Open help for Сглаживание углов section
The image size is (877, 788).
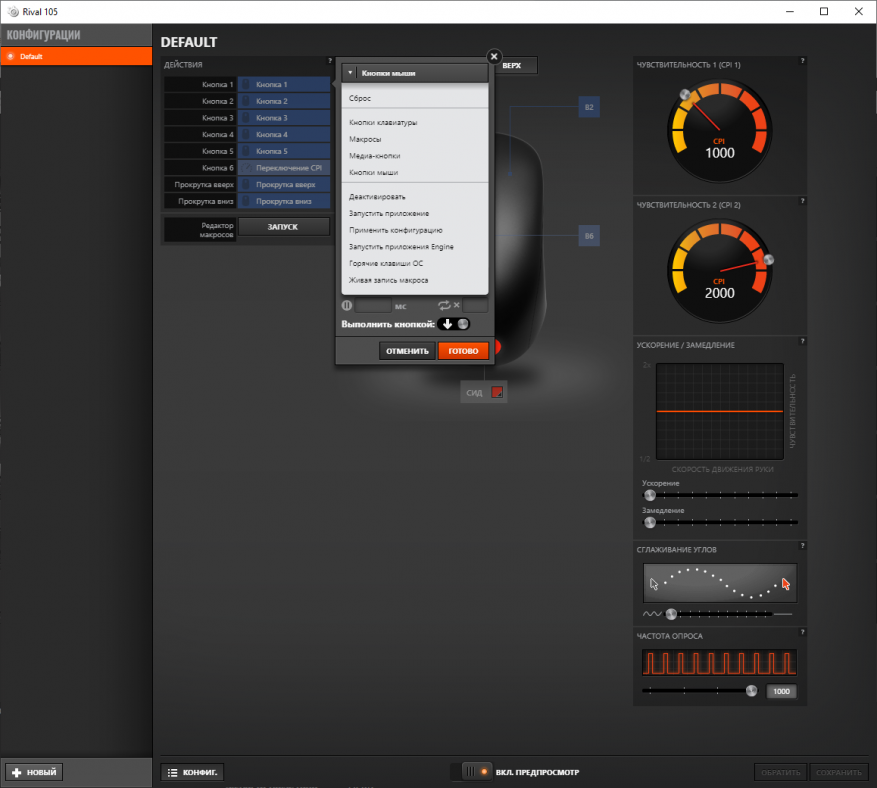click(802, 546)
